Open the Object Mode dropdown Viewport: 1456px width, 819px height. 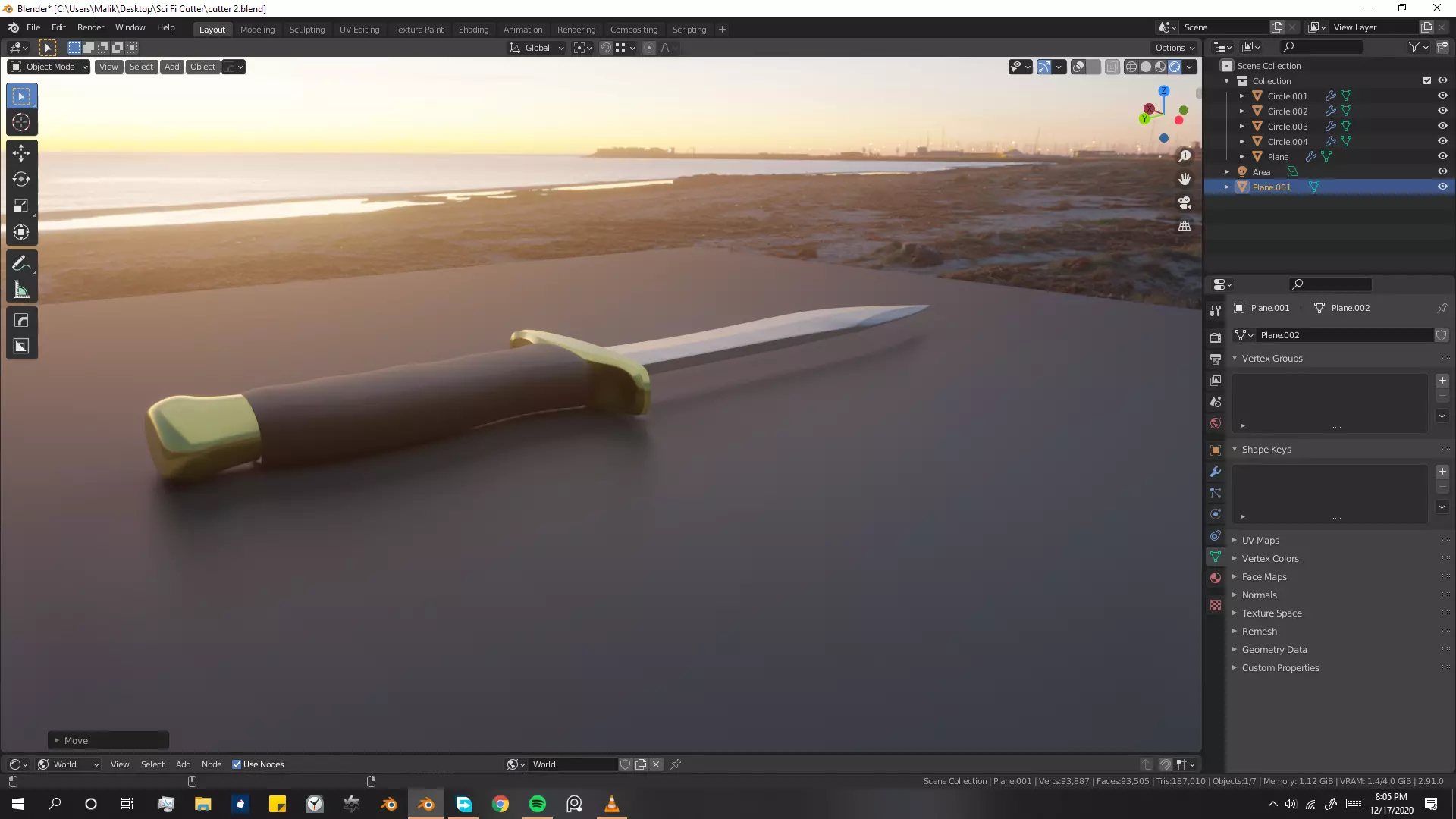click(x=49, y=67)
